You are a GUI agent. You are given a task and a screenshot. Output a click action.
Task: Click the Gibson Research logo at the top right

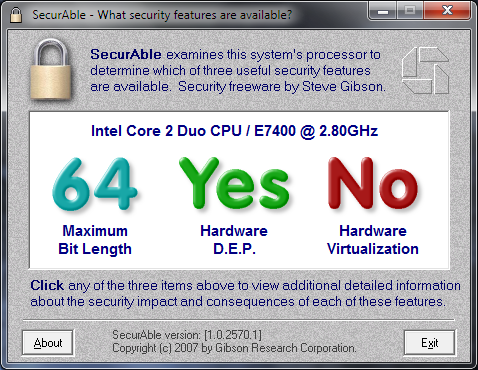[425, 70]
